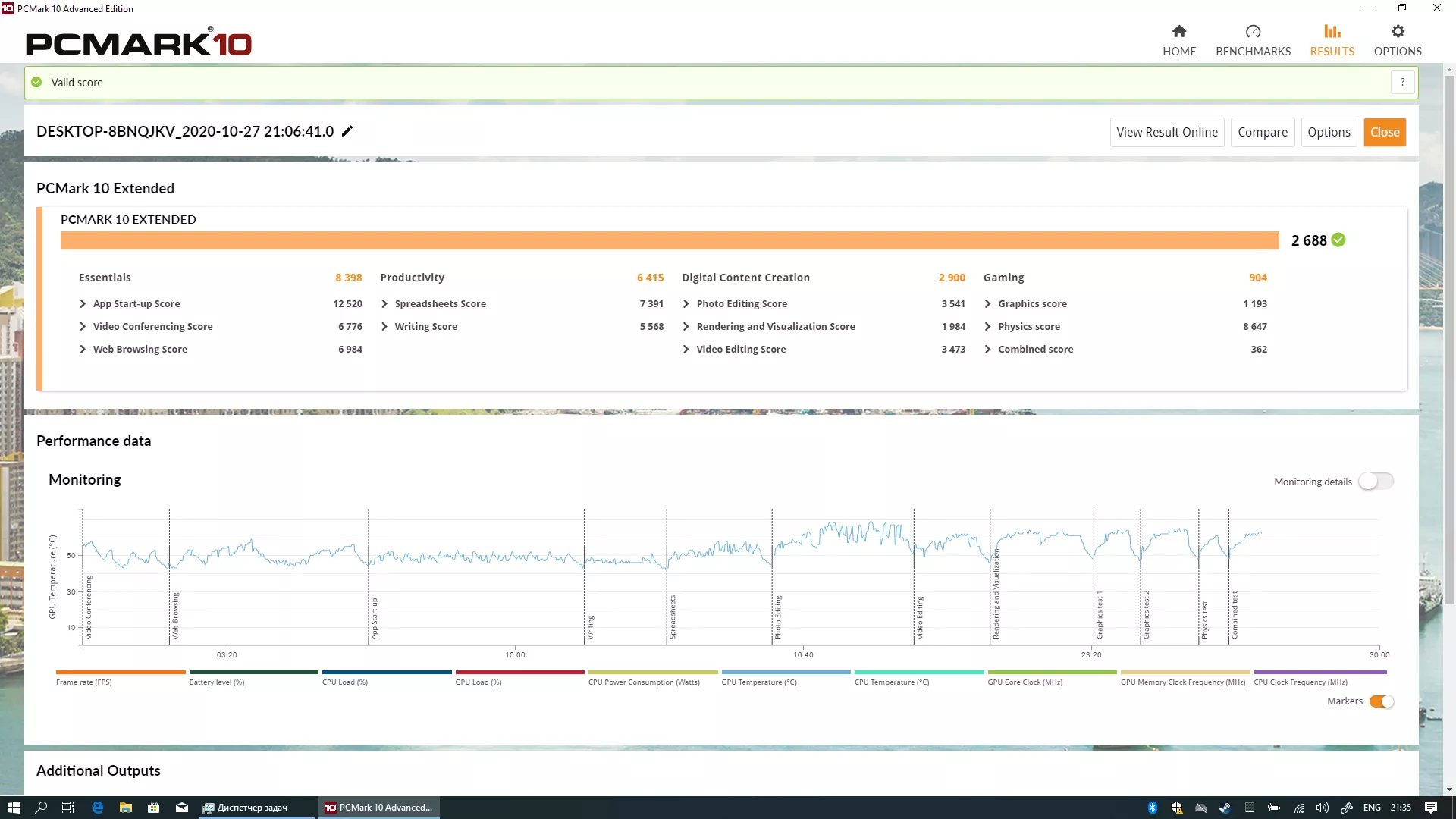Select the RESULTS tab
The height and width of the screenshot is (819, 1456).
point(1332,41)
